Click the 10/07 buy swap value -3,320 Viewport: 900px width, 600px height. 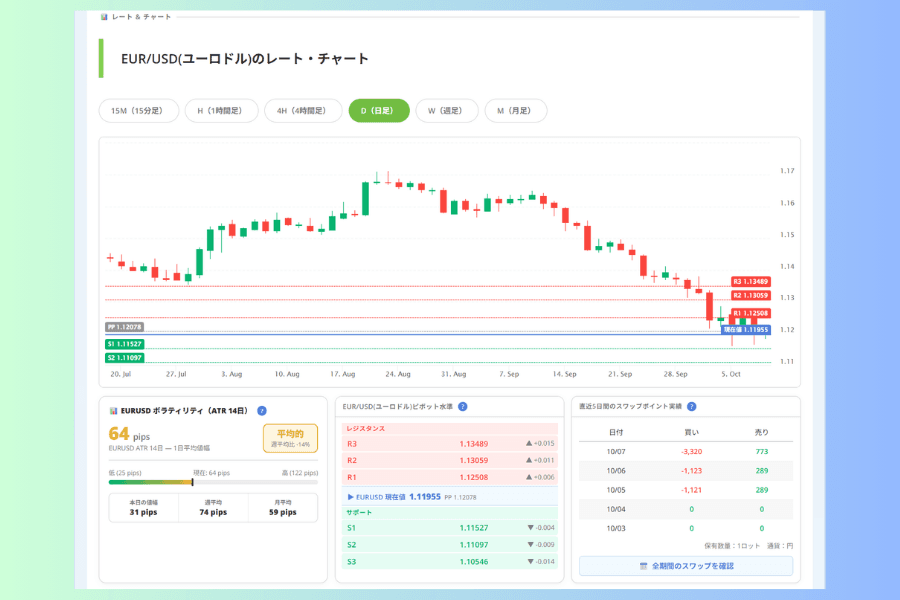click(691, 452)
